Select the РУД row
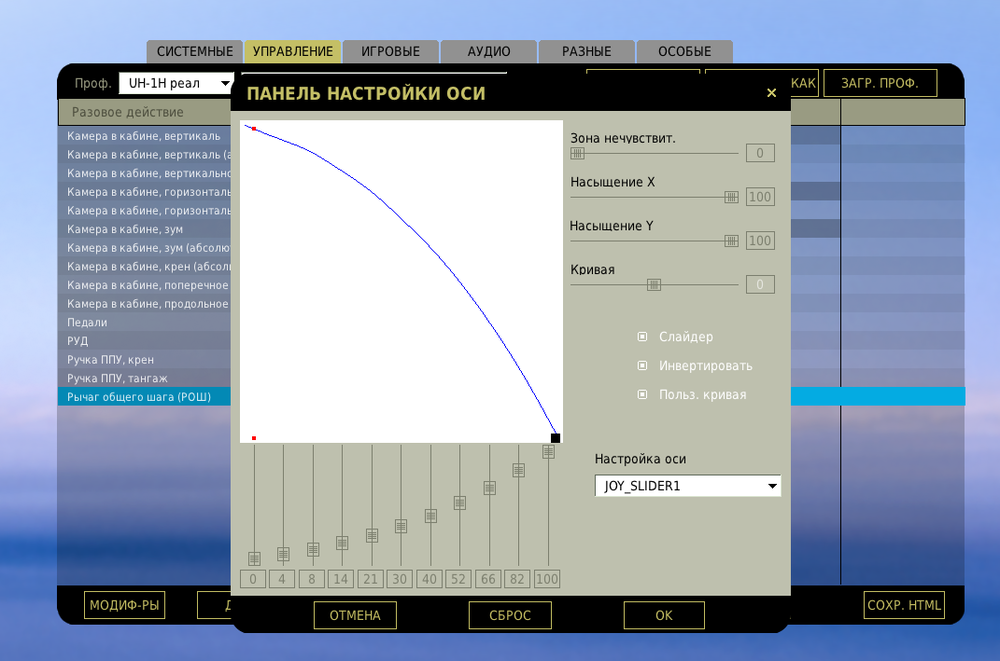 (145, 341)
